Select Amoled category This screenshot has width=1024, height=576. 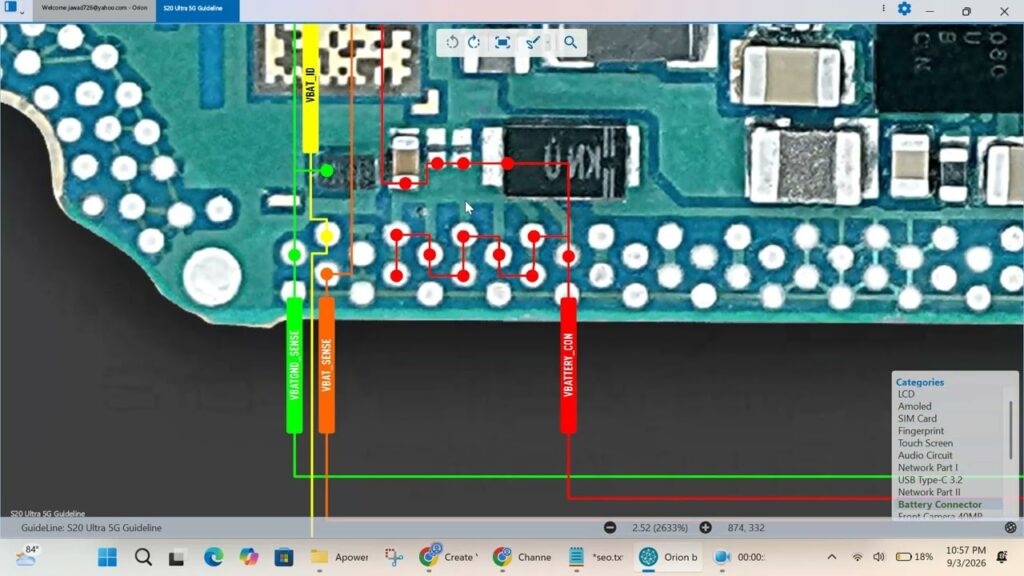pos(914,406)
